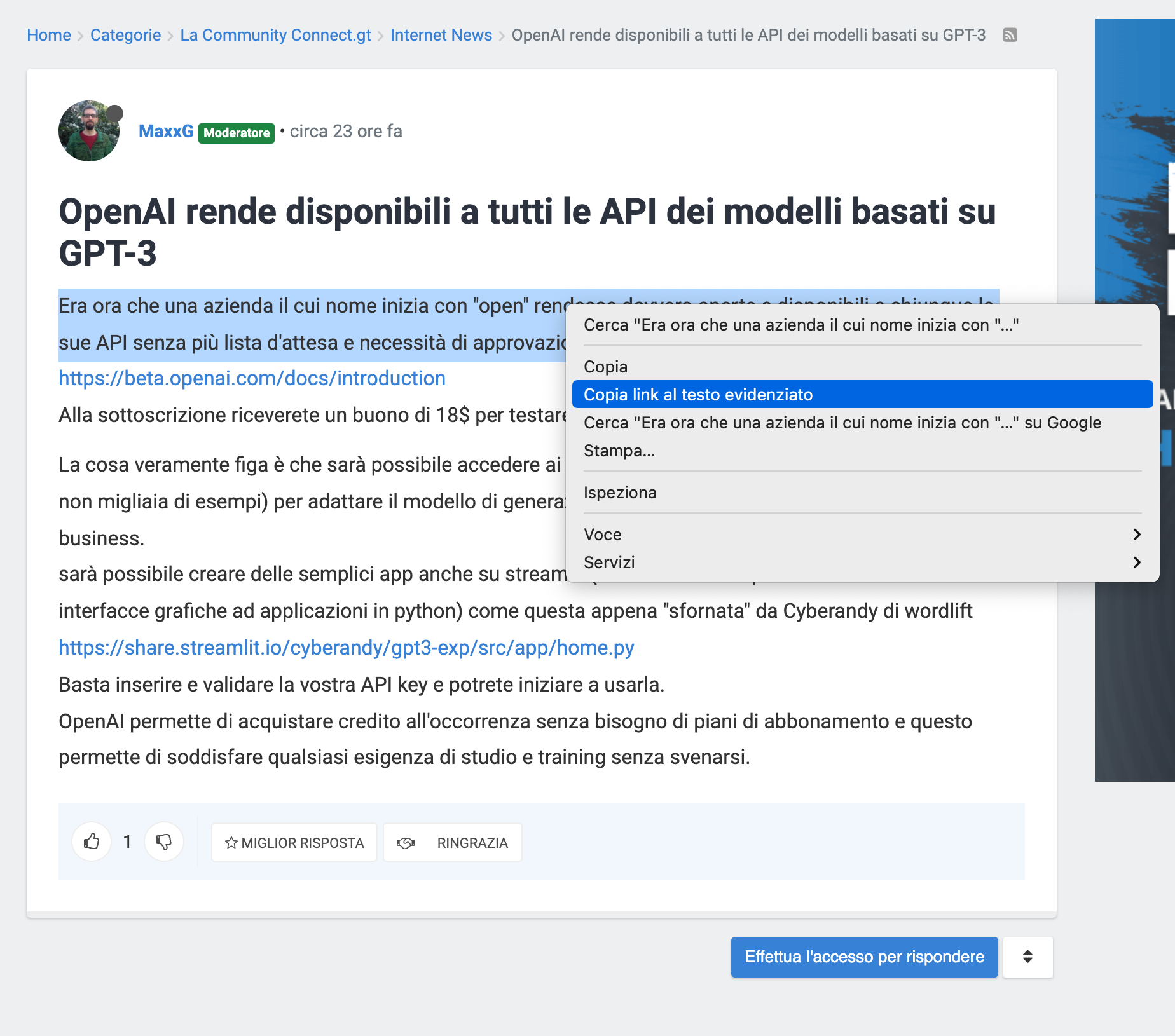The image size is (1175, 1036).
Task: Click Effettua l'accesso per rispondere button
Action: (x=864, y=957)
